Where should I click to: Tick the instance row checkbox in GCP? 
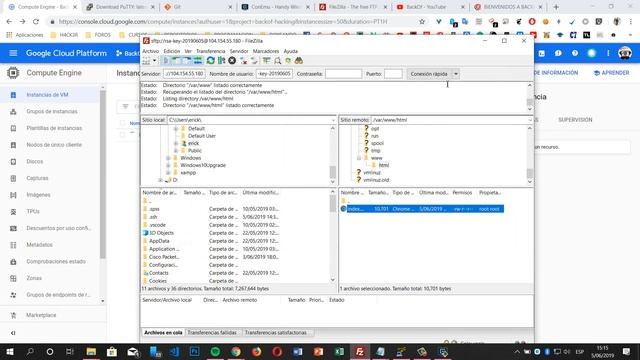[122, 134]
